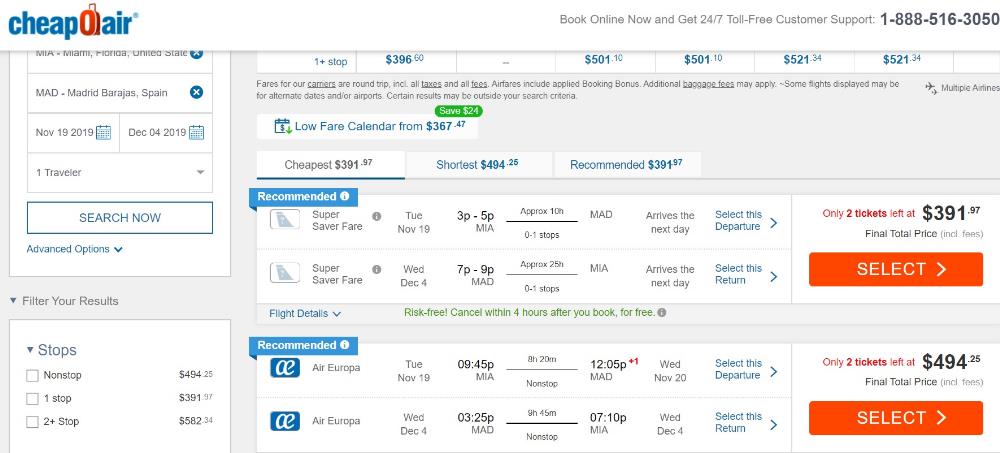Click the cancel-for-free info icon

click(662, 313)
